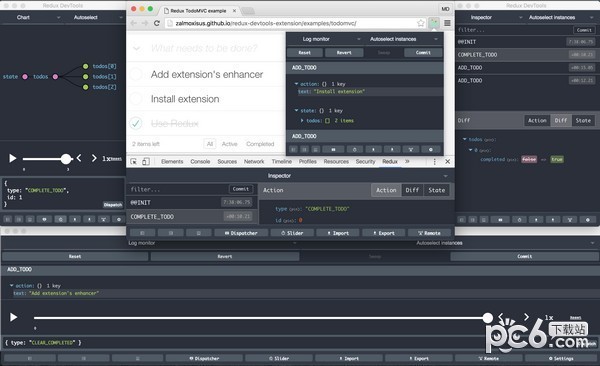Open Chrome hamburger menu
Viewport: 600px width, 366px height.
pyautogui.click(x=447, y=23)
